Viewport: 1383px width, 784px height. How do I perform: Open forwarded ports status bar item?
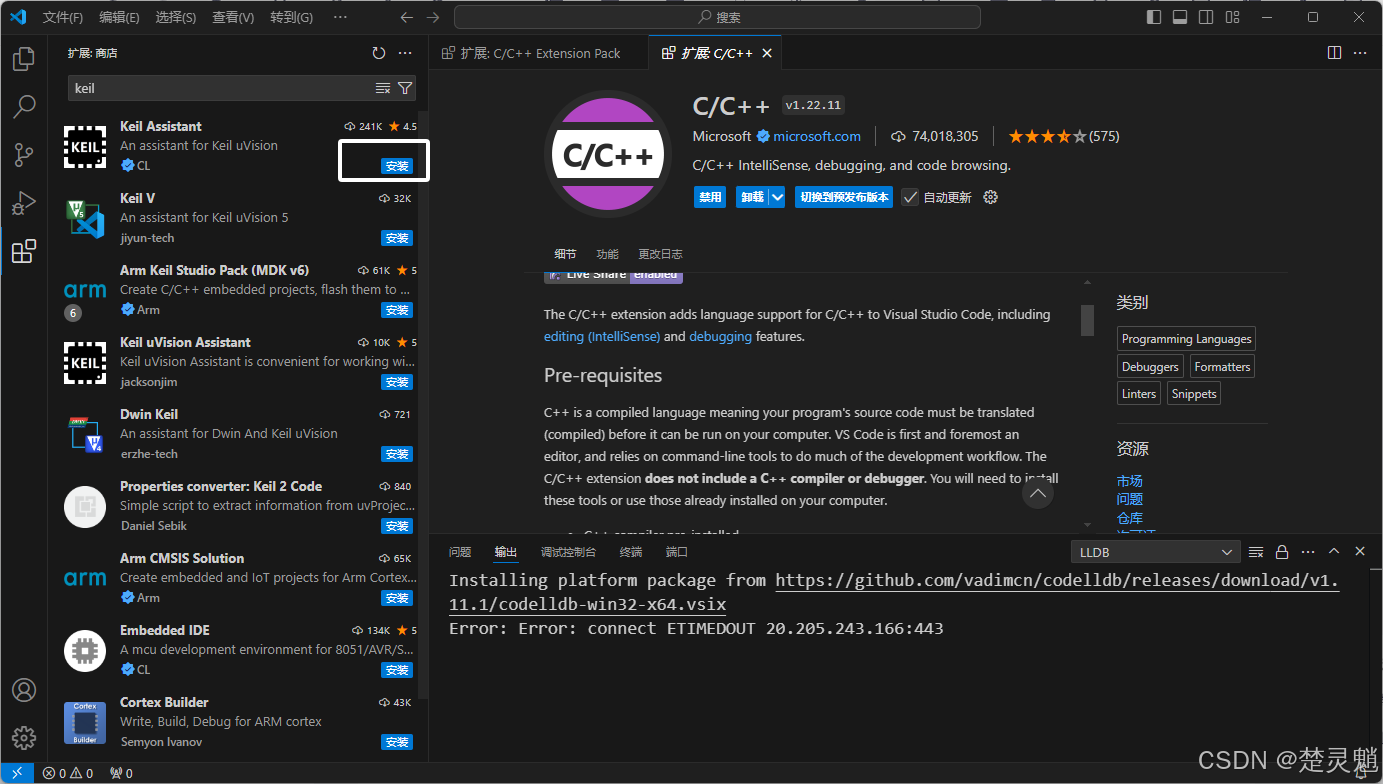[x=121, y=773]
